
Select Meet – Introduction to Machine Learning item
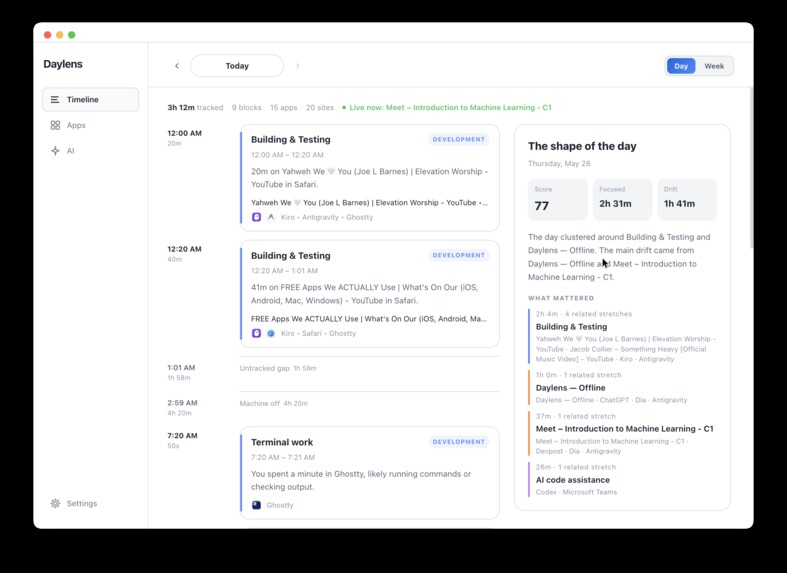pos(622,434)
